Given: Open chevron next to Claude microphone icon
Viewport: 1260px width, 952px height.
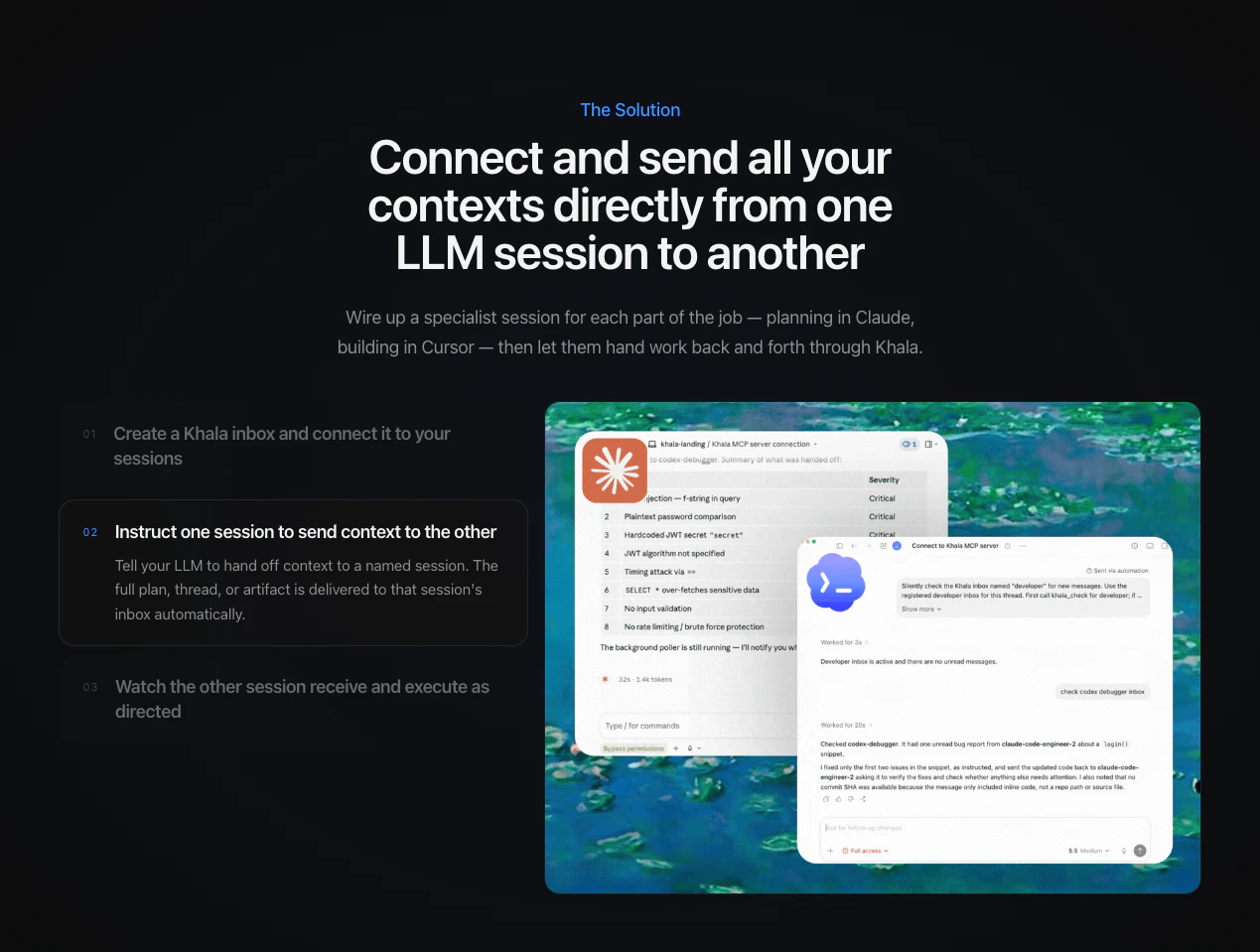Looking at the screenshot, I should 699,748.
